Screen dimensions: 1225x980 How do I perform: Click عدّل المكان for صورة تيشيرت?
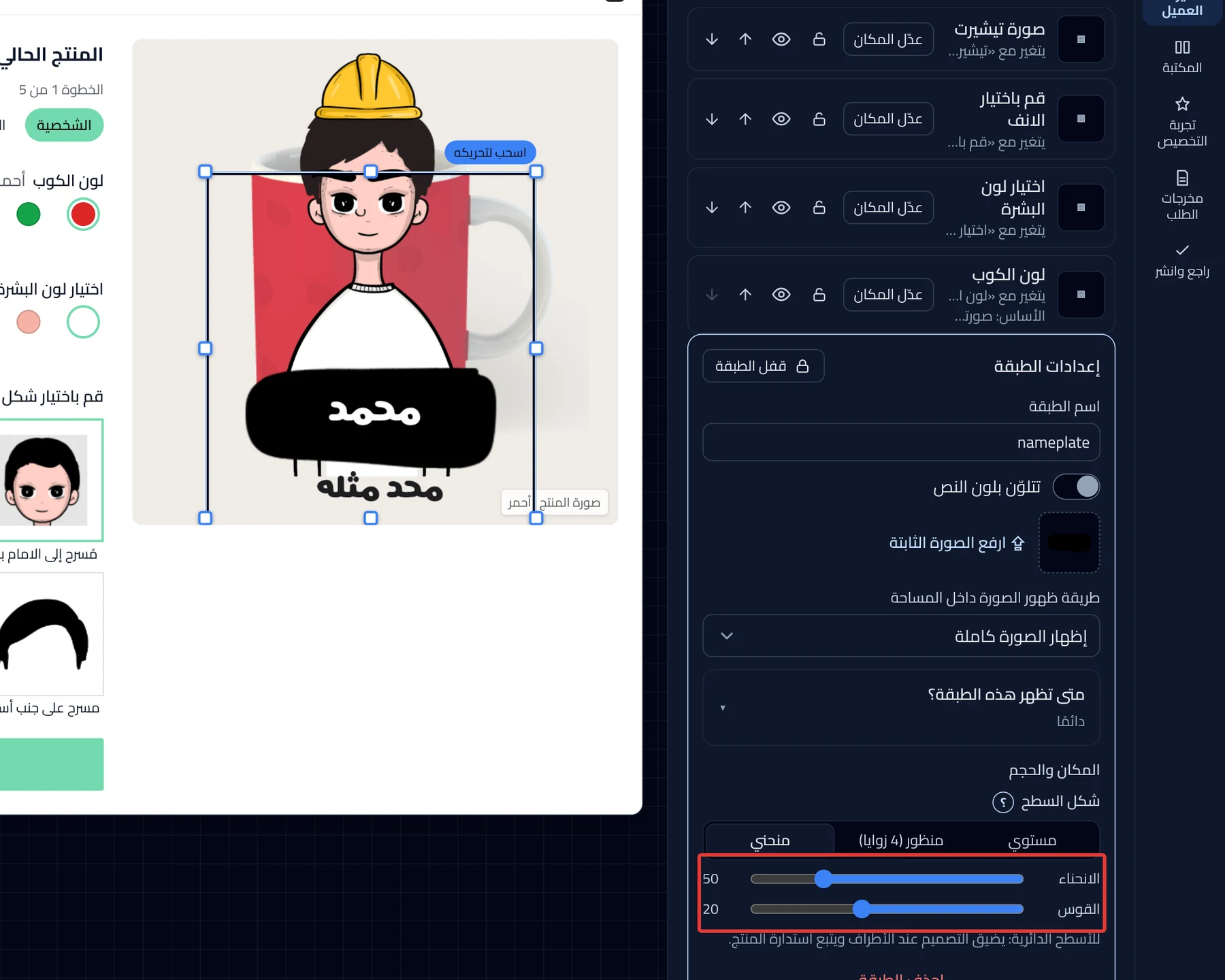(x=888, y=39)
